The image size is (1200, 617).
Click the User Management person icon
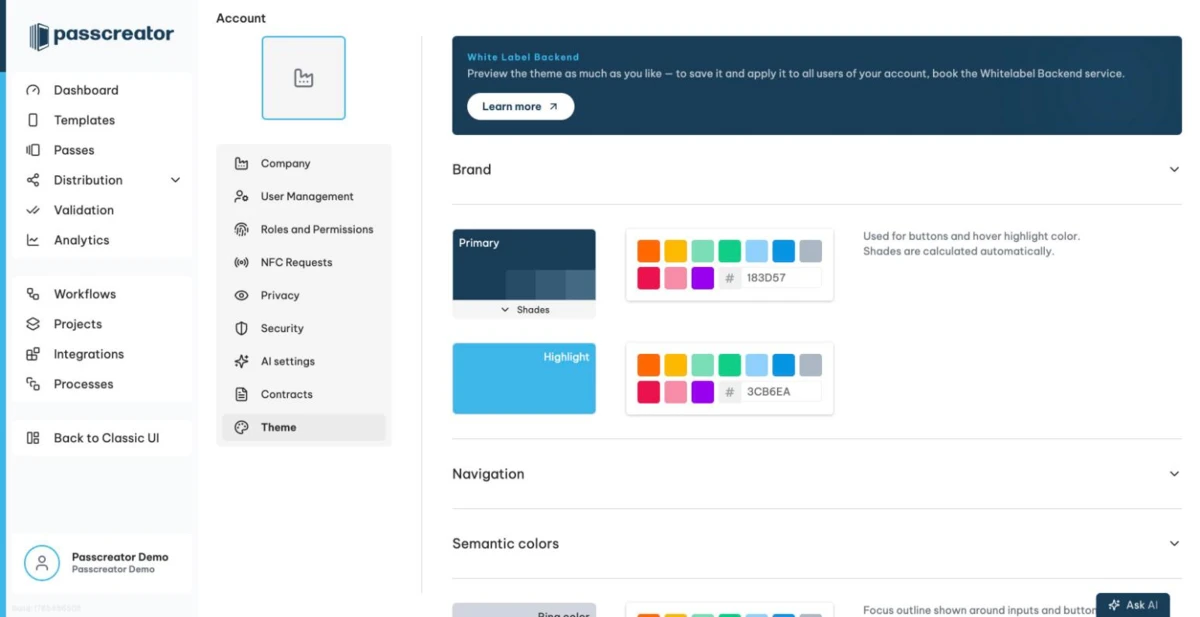pos(241,197)
